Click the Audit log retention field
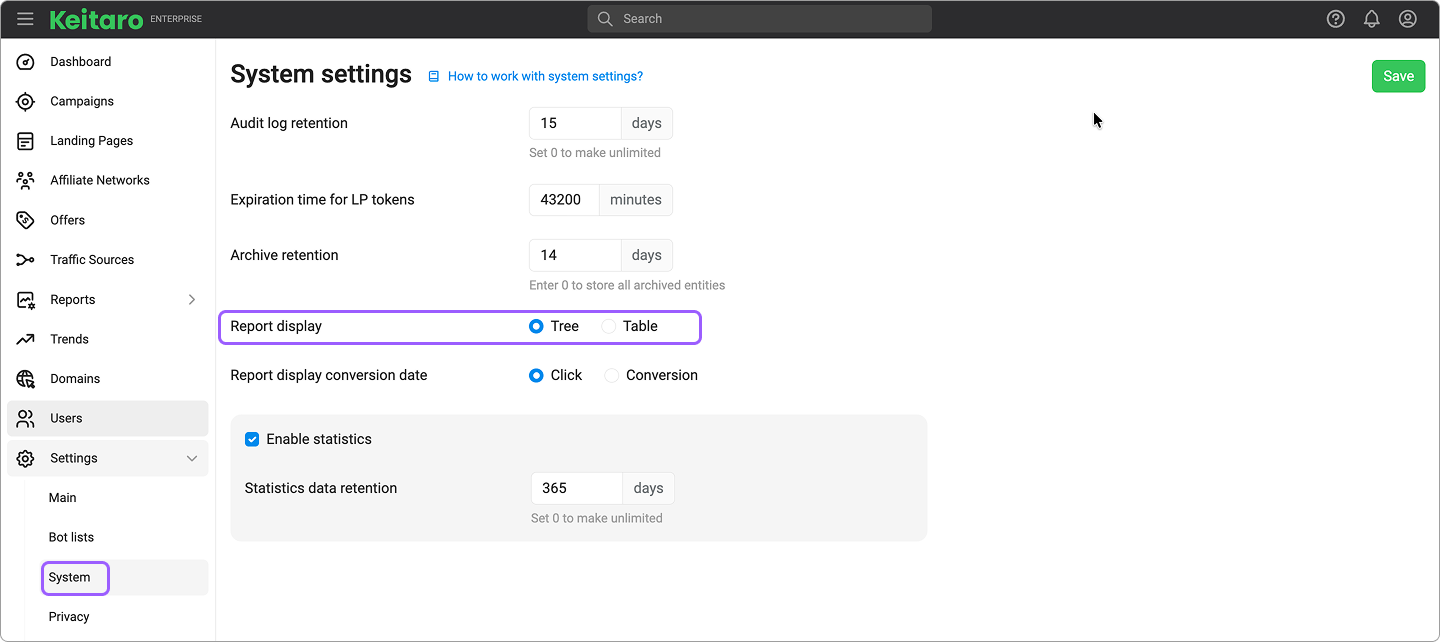 point(575,124)
